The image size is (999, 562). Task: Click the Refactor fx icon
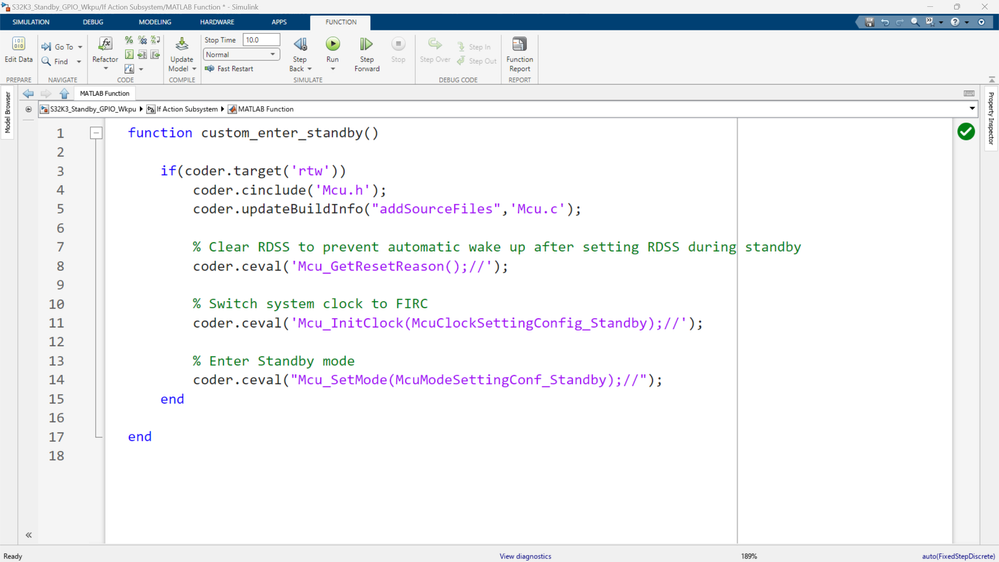click(105, 43)
